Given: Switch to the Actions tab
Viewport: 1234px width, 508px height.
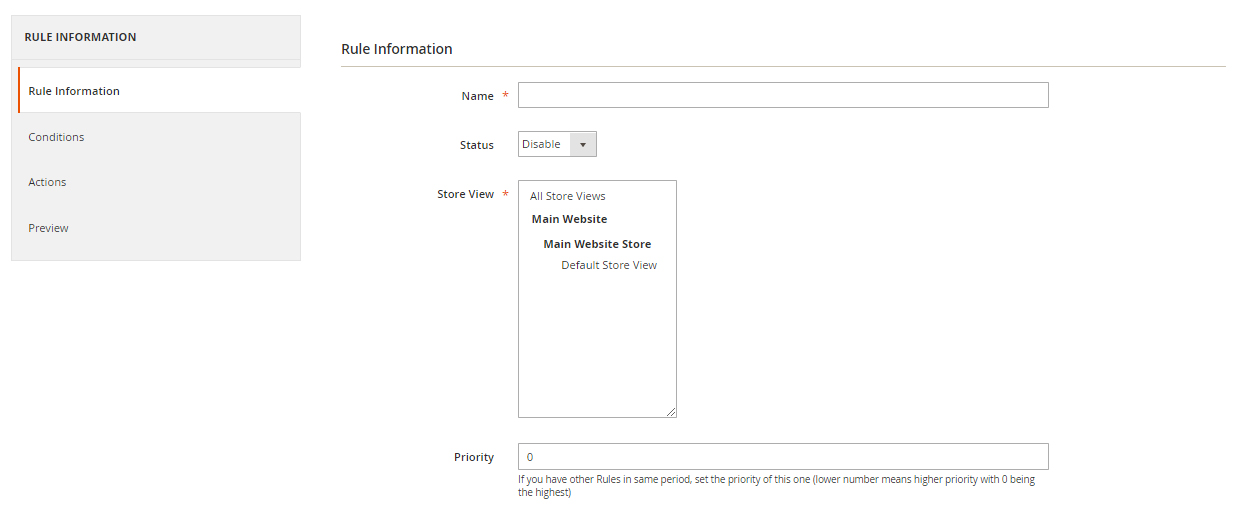Looking at the screenshot, I should pos(47,182).
